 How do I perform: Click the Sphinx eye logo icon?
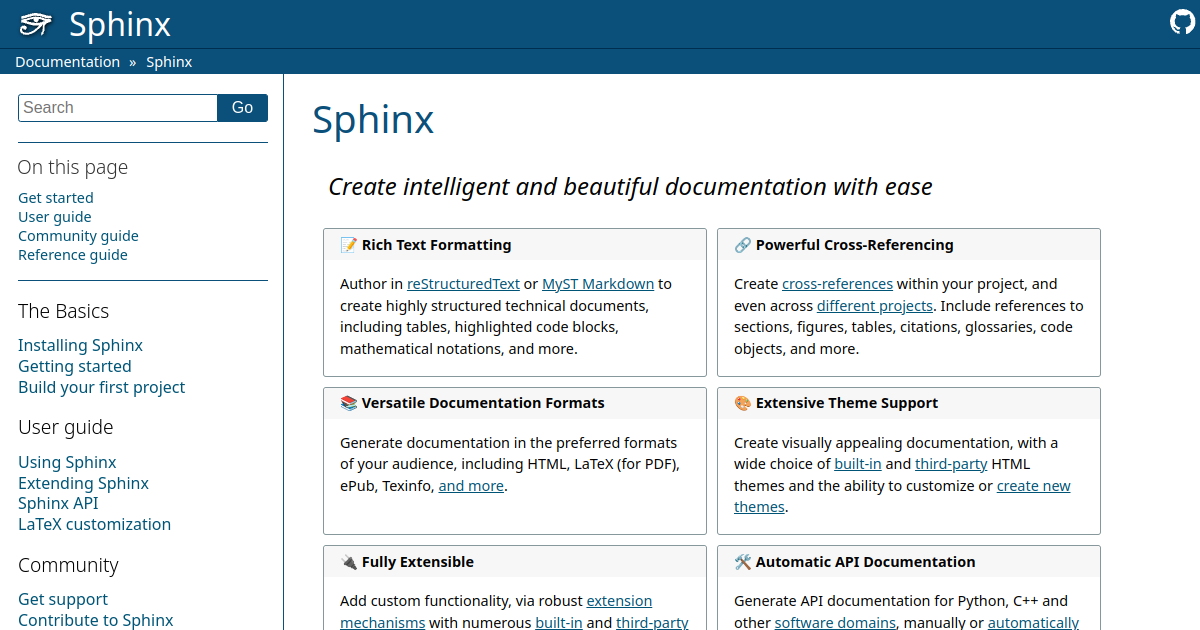(x=36, y=24)
